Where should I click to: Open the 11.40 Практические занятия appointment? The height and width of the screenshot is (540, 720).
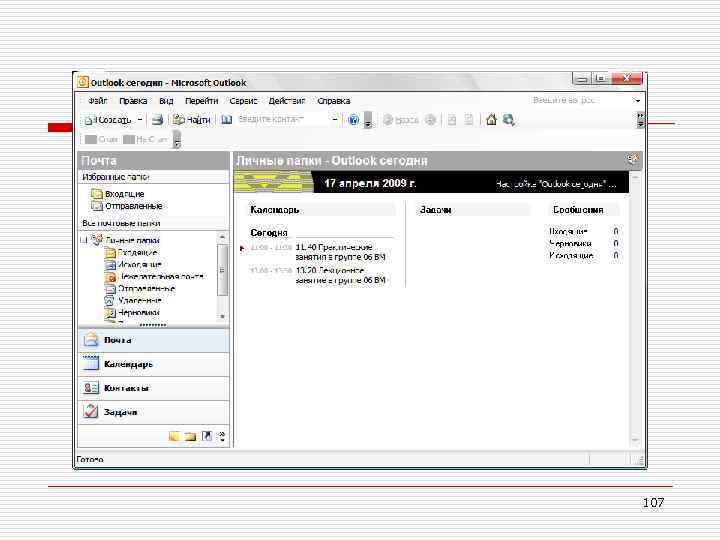click(340, 252)
